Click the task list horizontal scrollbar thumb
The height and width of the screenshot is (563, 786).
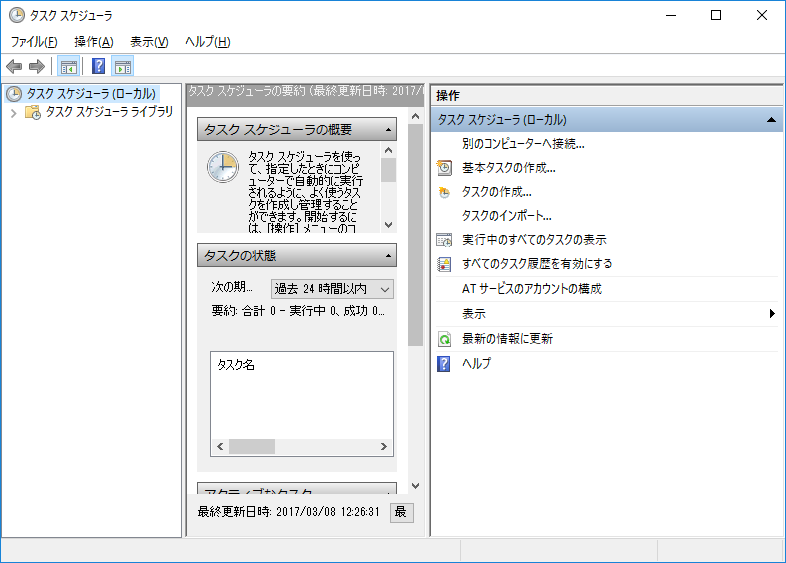click(x=252, y=447)
